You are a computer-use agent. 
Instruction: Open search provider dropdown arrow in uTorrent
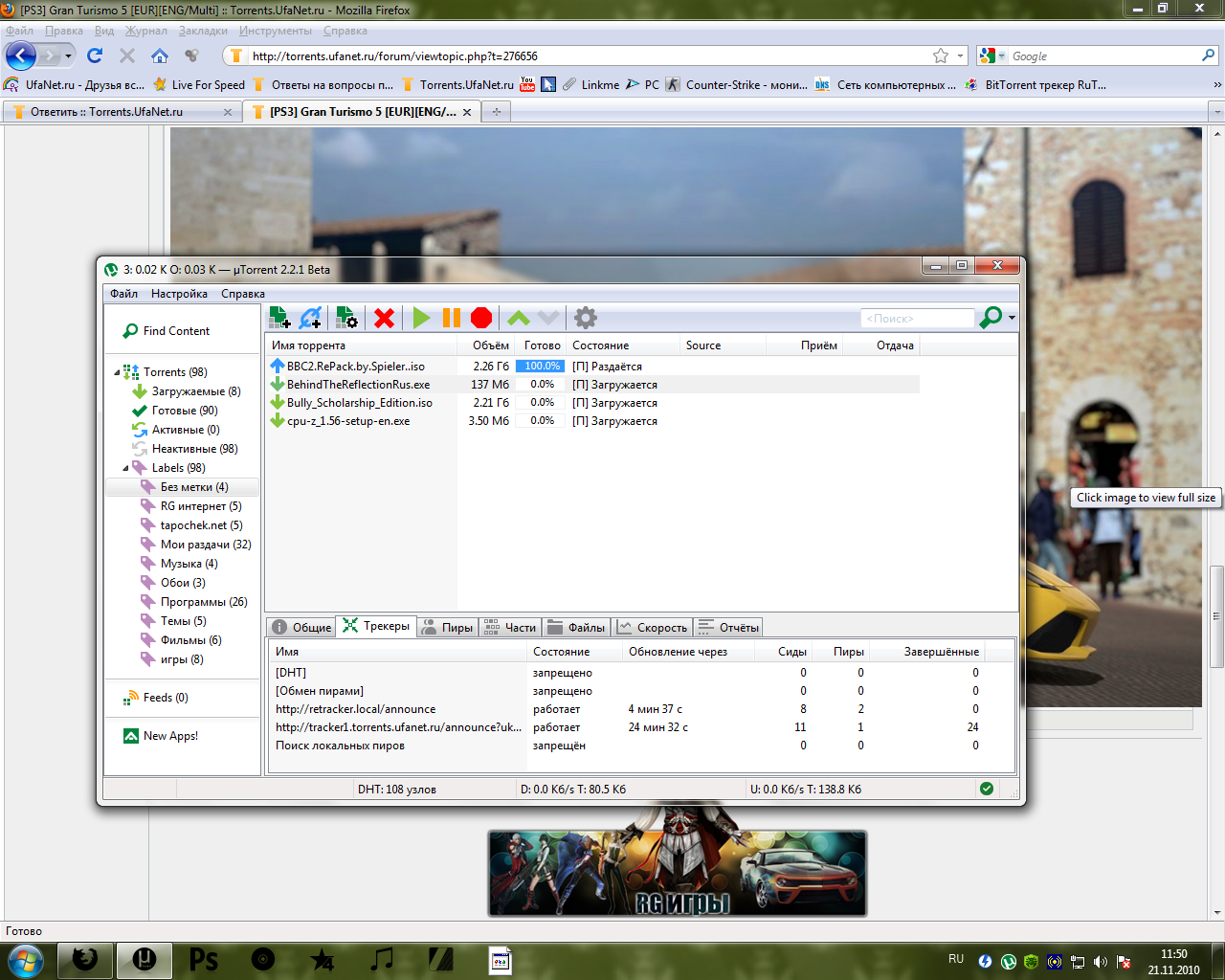pyautogui.click(x=1012, y=318)
